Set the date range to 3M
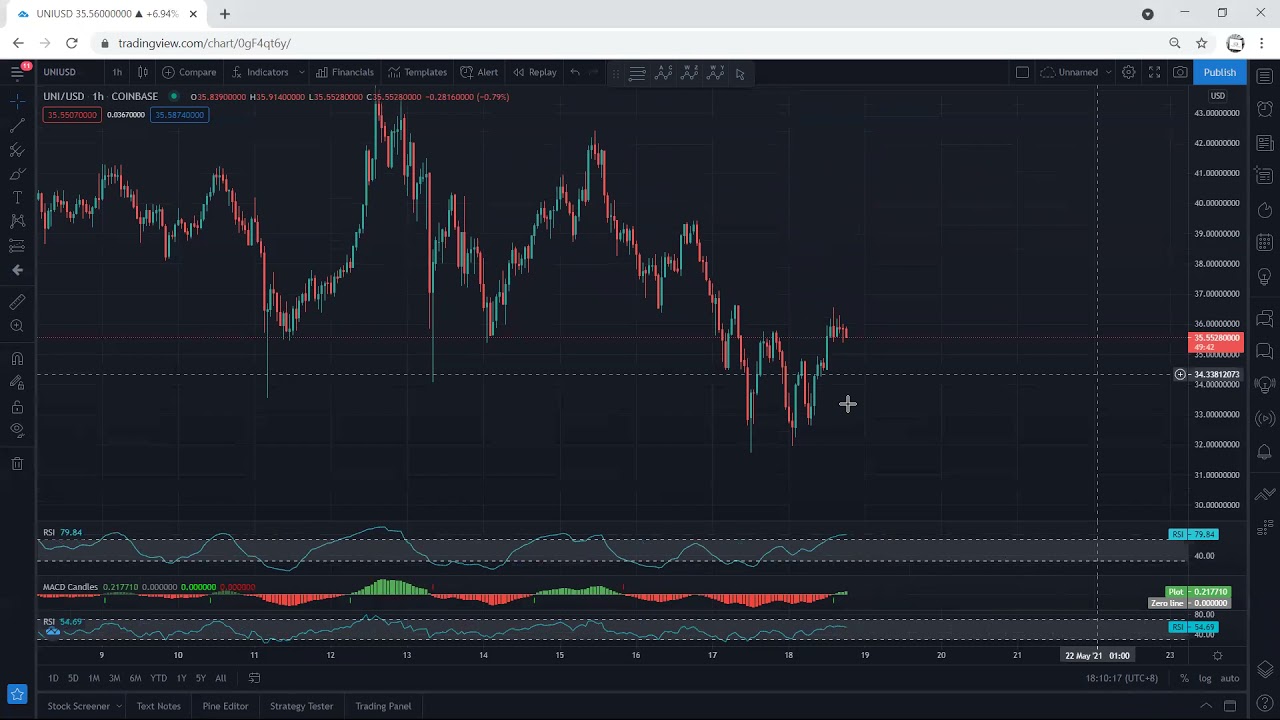 (114, 678)
